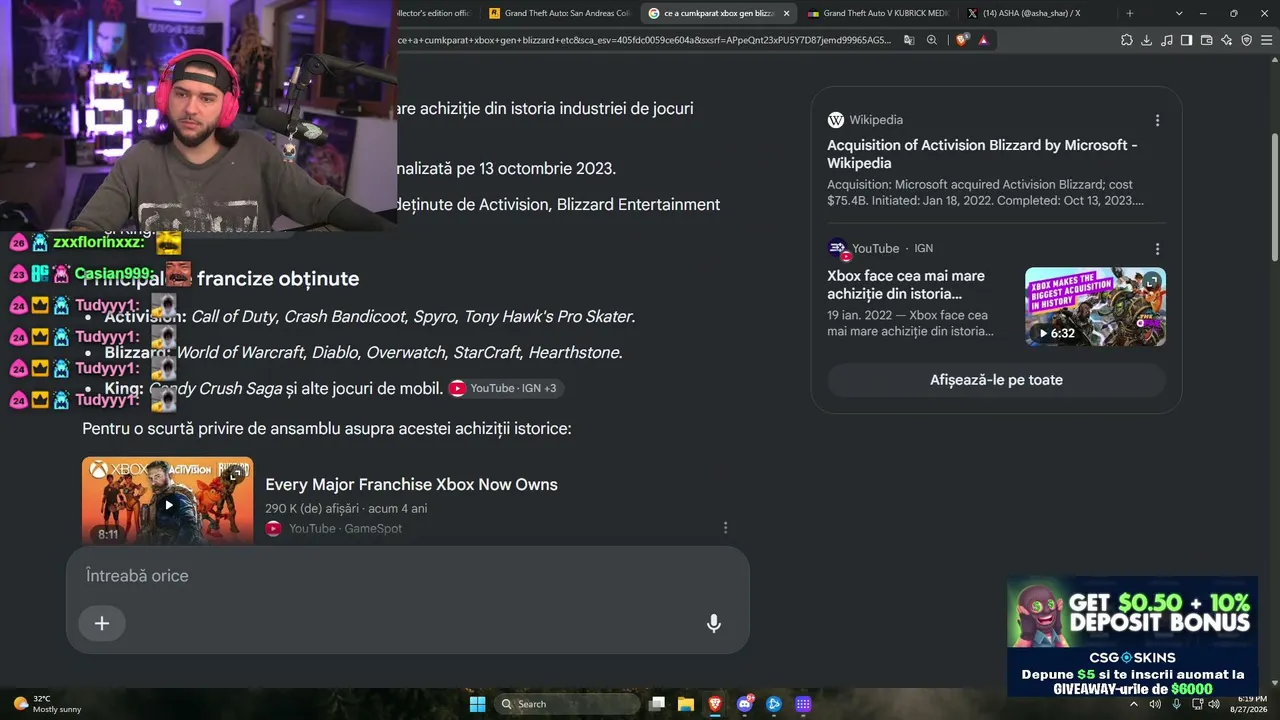1280x720 pixels.
Task: Click the browser address bar URL
Action: click(x=644, y=40)
